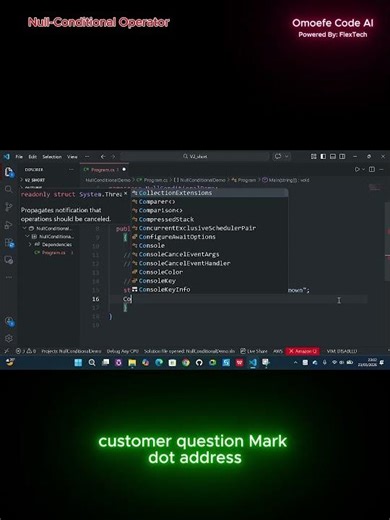Open Program.cs in the solution tree
390x520 pixels.
pos(53,253)
